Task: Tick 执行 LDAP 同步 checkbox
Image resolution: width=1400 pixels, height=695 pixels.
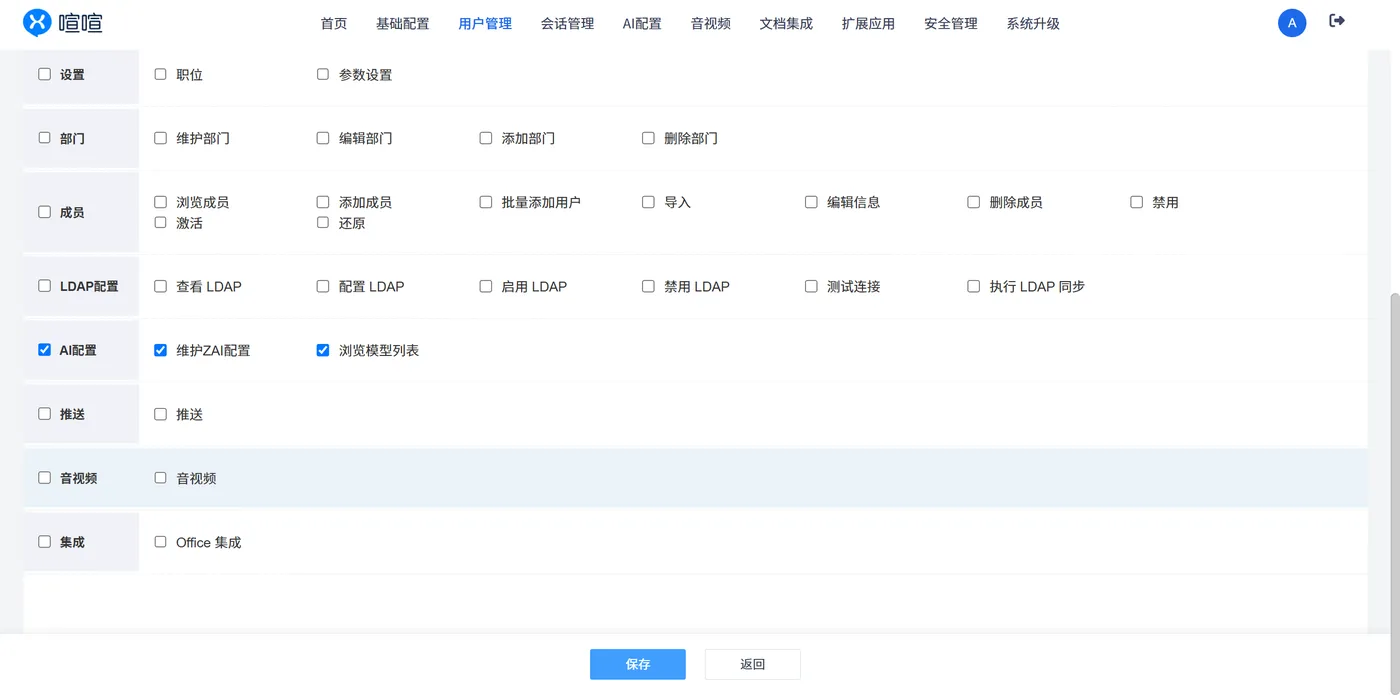Action: [x=974, y=286]
